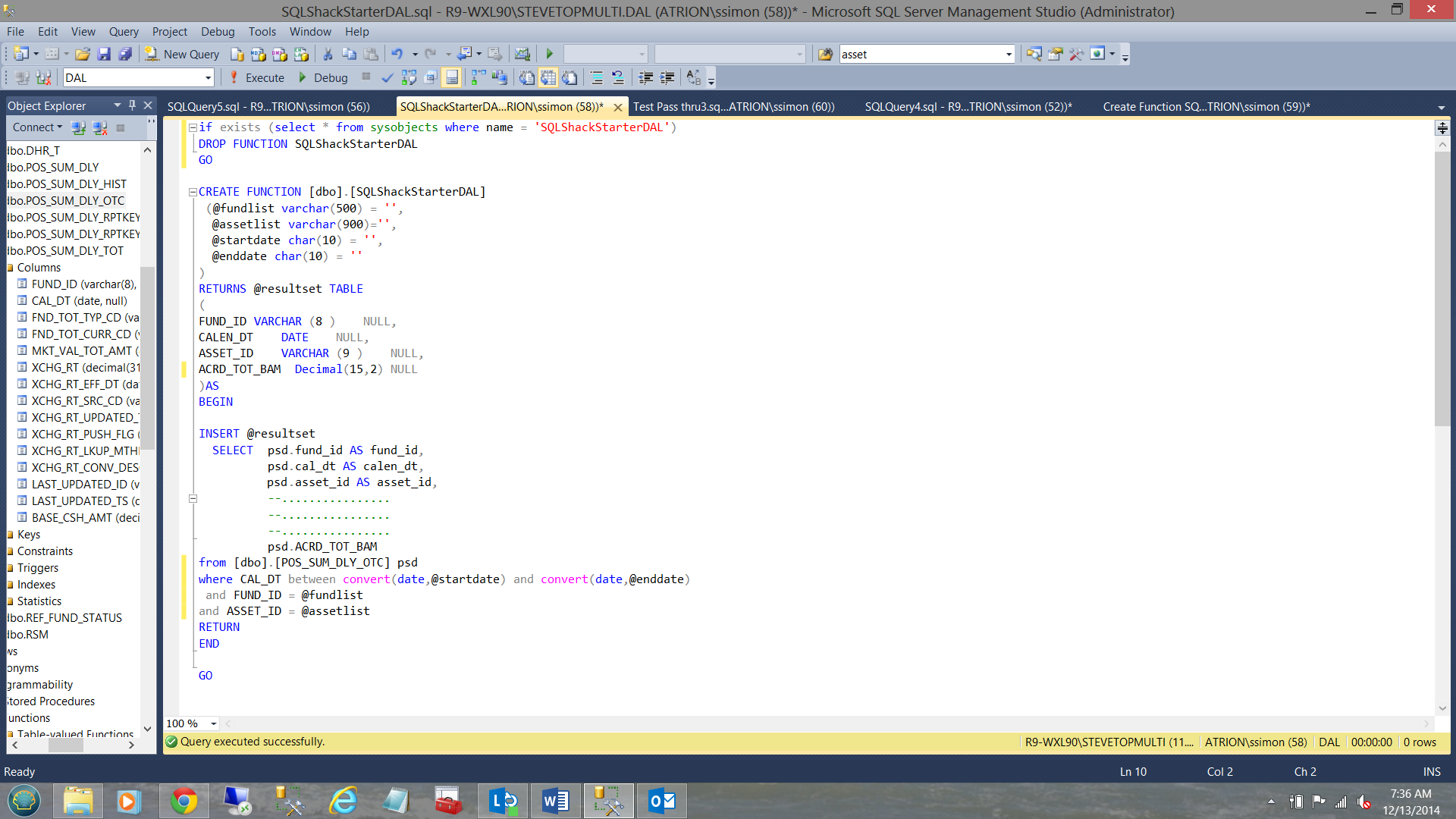Viewport: 1456px width, 819px height.
Task: Click the Parse query checkmark icon
Action: tap(387, 77)
